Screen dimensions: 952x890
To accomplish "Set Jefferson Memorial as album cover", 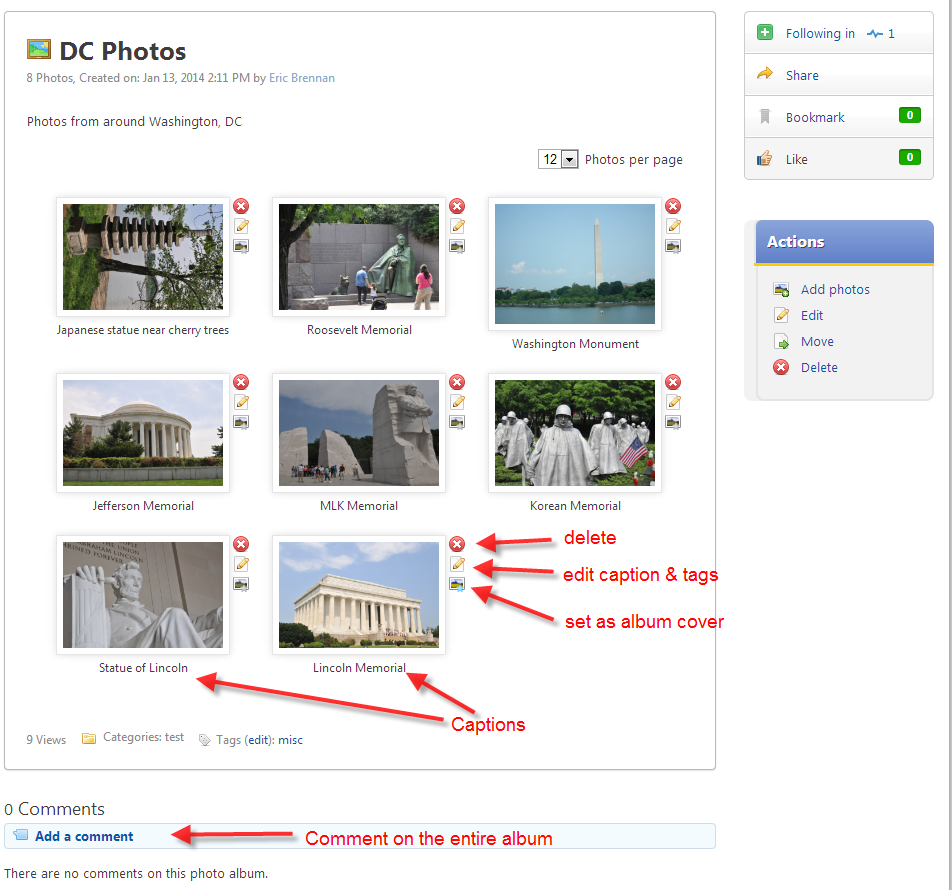I will (241, 422).
